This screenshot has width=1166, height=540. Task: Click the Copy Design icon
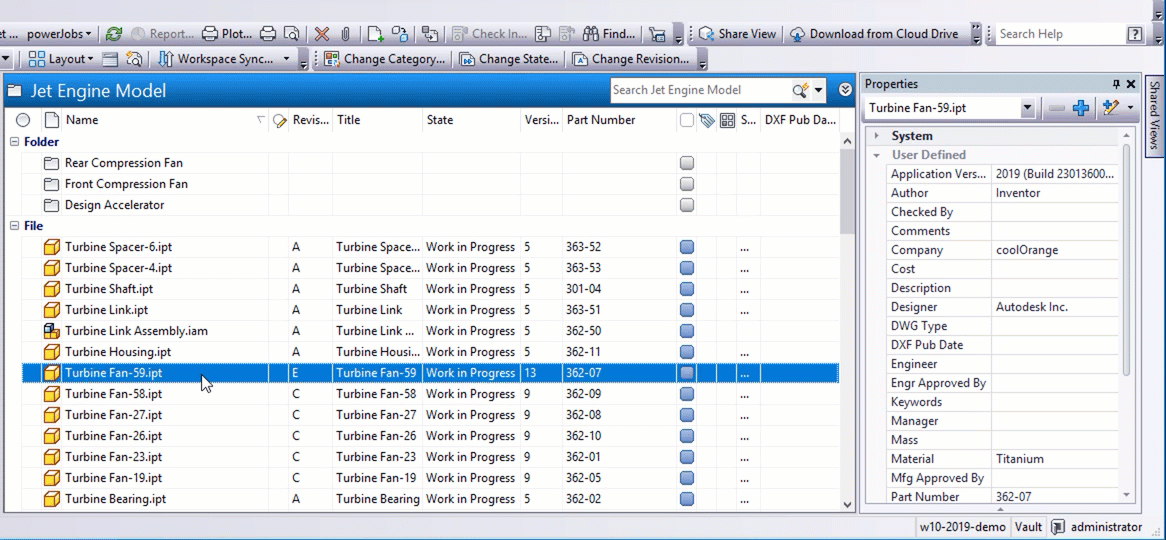pyautogui.click(x=400, y=33)
